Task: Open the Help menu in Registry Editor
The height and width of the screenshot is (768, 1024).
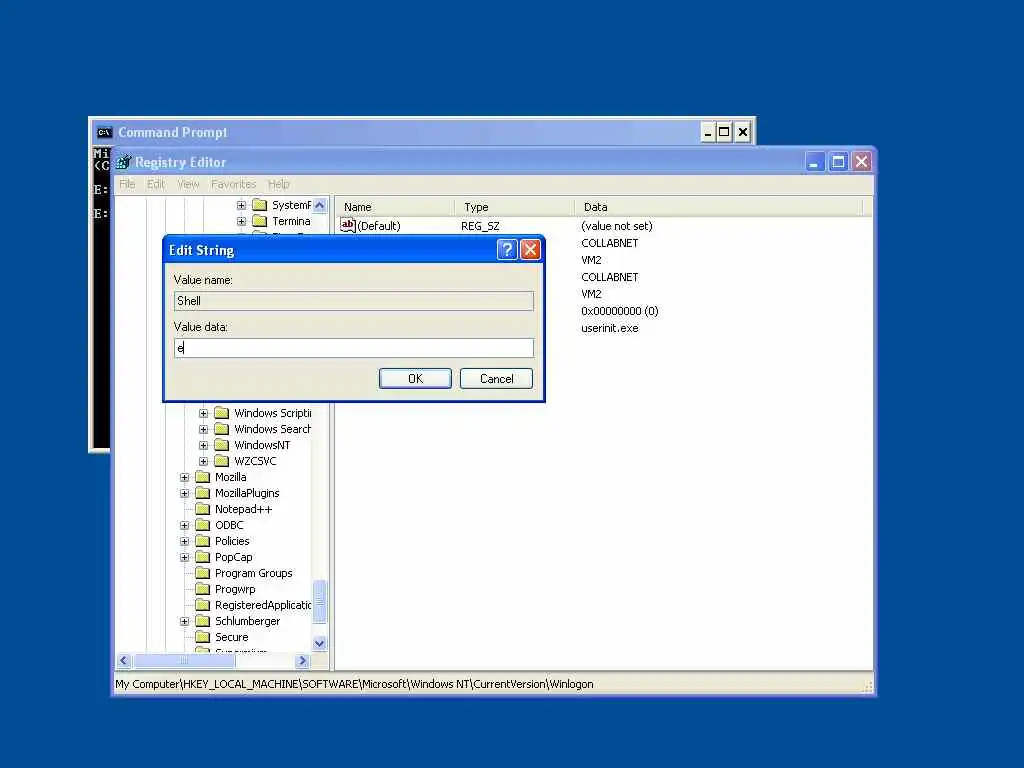Action: (x=278, y=184)
